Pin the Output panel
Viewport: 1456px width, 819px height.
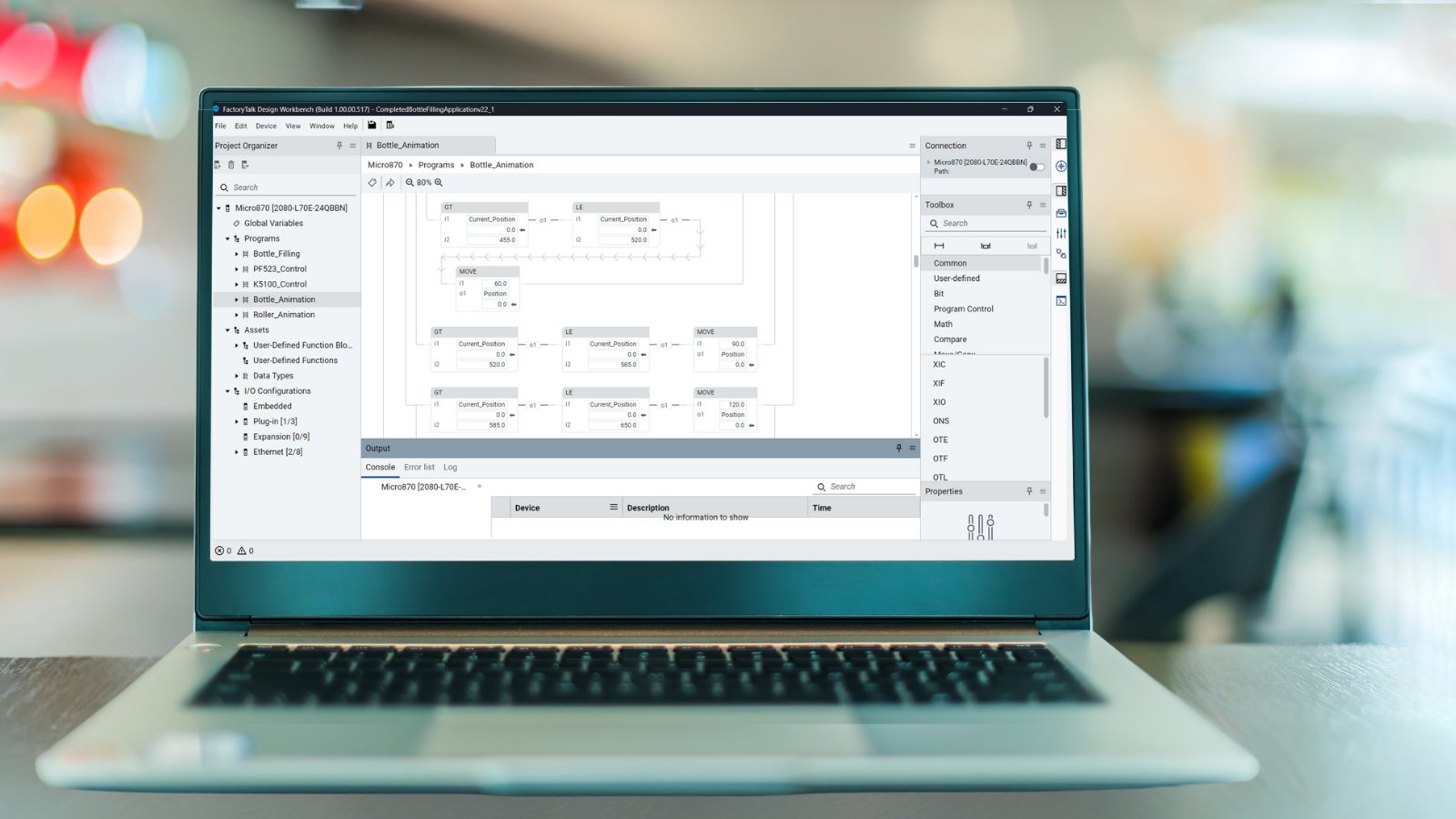tap(897, 448)
